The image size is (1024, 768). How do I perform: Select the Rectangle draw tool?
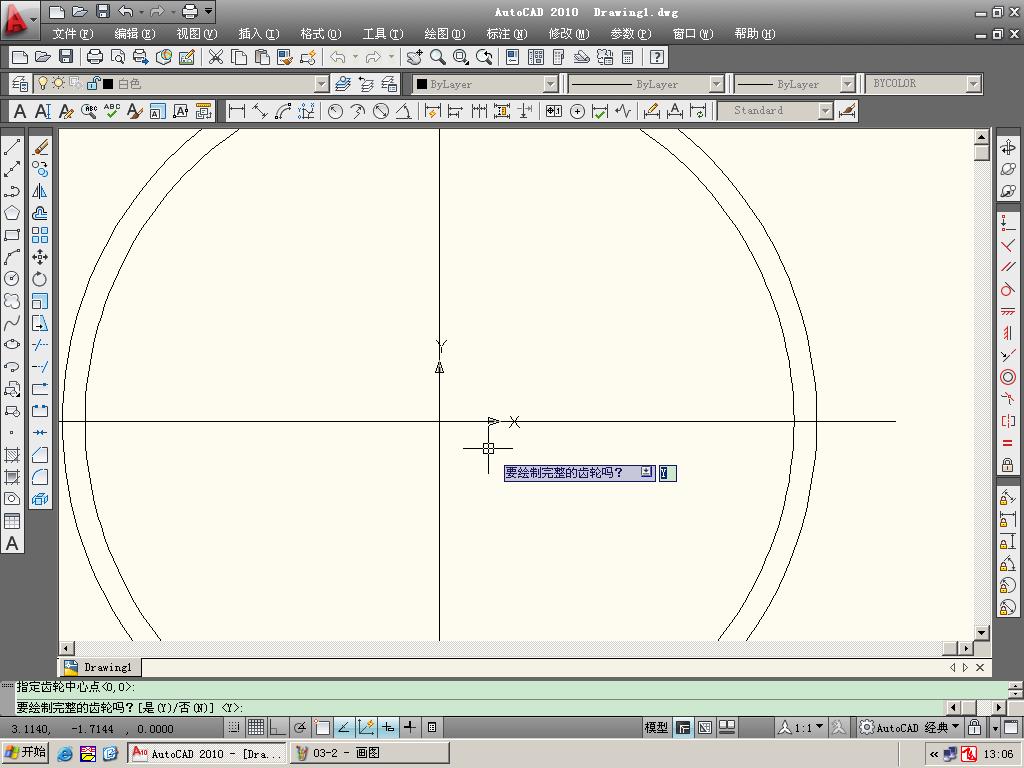pyautogui.click(x=12, y=235)
